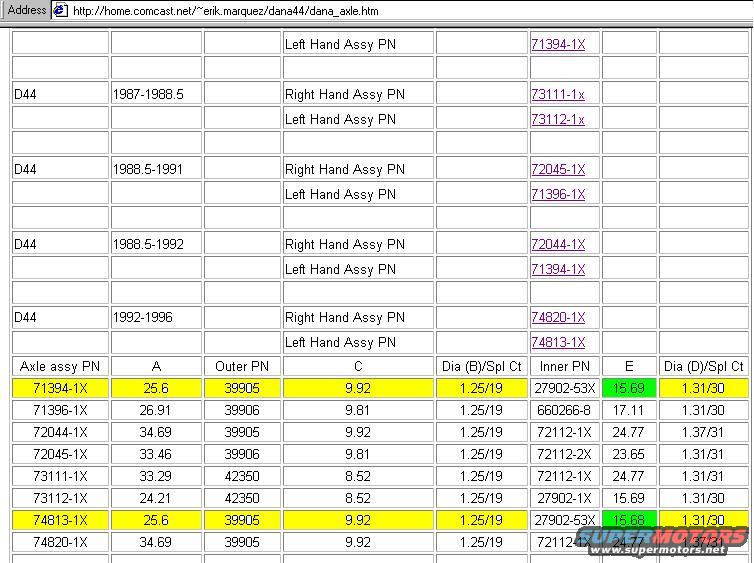Viewport: 754px width, 563px height.
Task: Open the 74820-1X right hand assembly link
Action: click(557, 317)
